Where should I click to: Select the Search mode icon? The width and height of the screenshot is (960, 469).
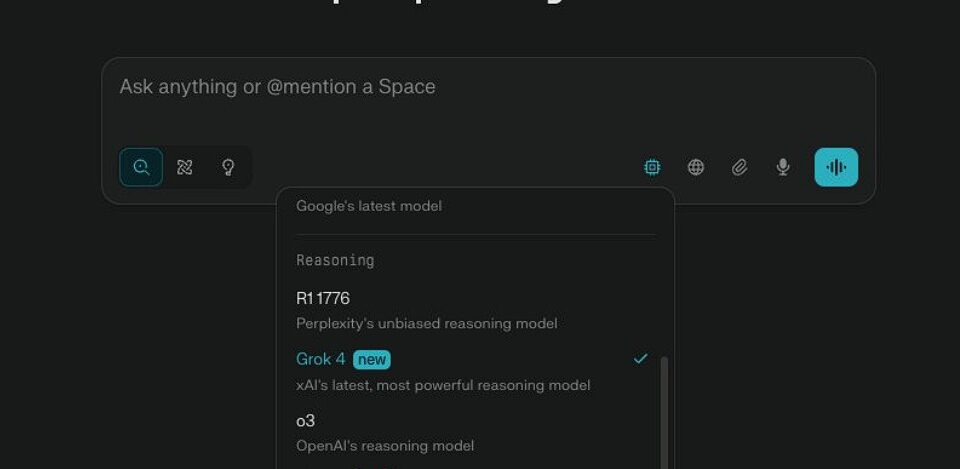pyautogui.click(x=141, y=167)
